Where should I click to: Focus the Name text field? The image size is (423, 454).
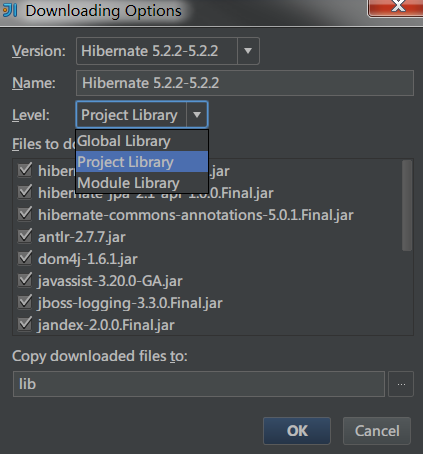pos(245,83)
